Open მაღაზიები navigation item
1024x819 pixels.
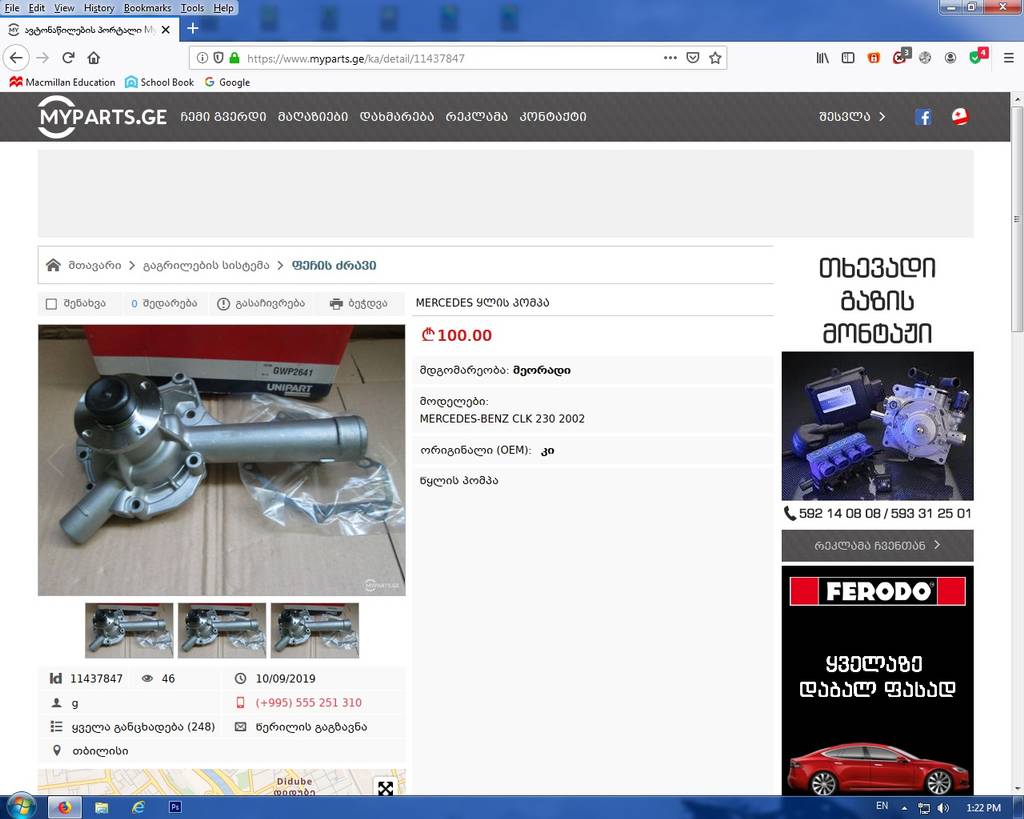coord(313,117)
